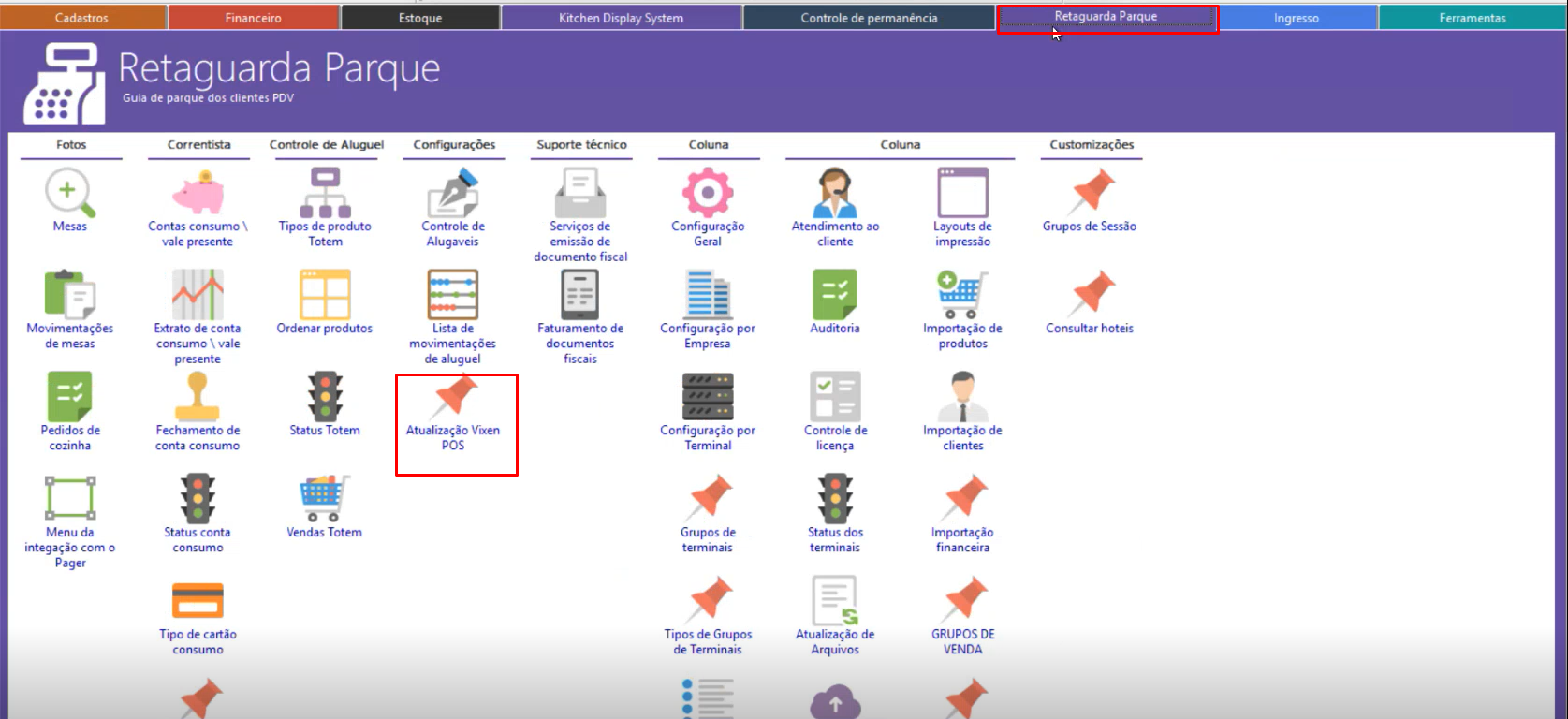
Task: Open Status Totem traffic light icon
Action: pyautogui.click(x=325, y=397)
